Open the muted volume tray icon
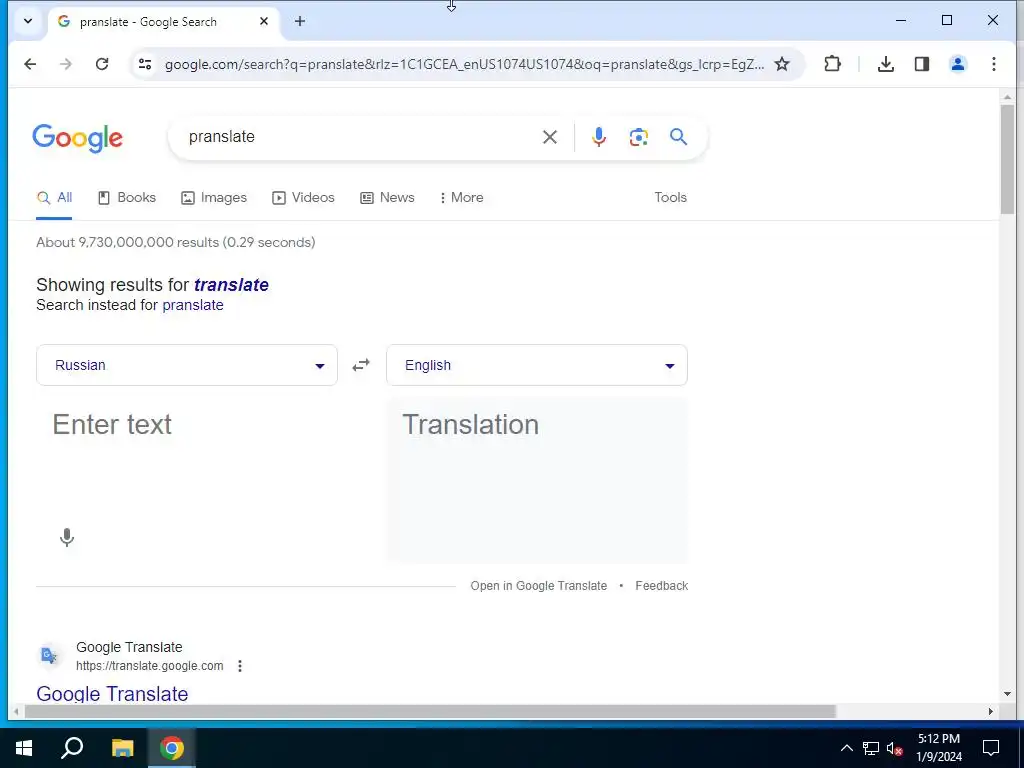The width and height of the screenshot is (1024, 768). click(x=895, y=748)
